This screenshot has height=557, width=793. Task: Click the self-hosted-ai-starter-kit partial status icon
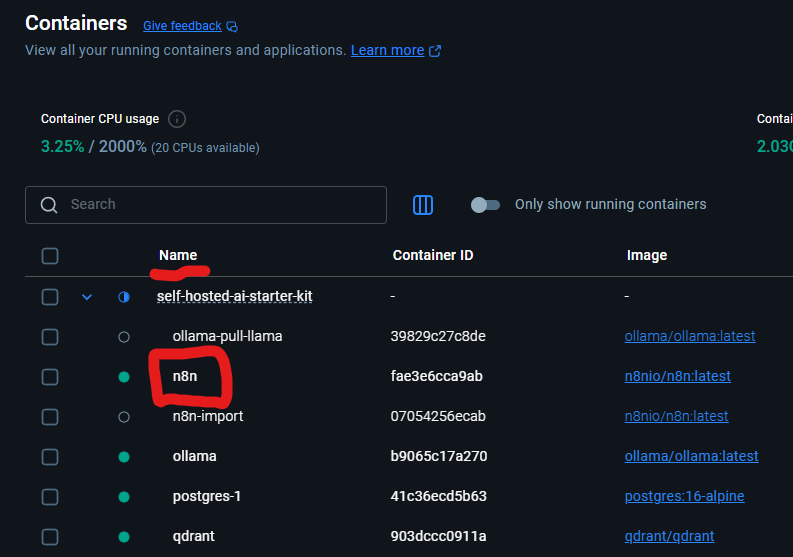124,296
